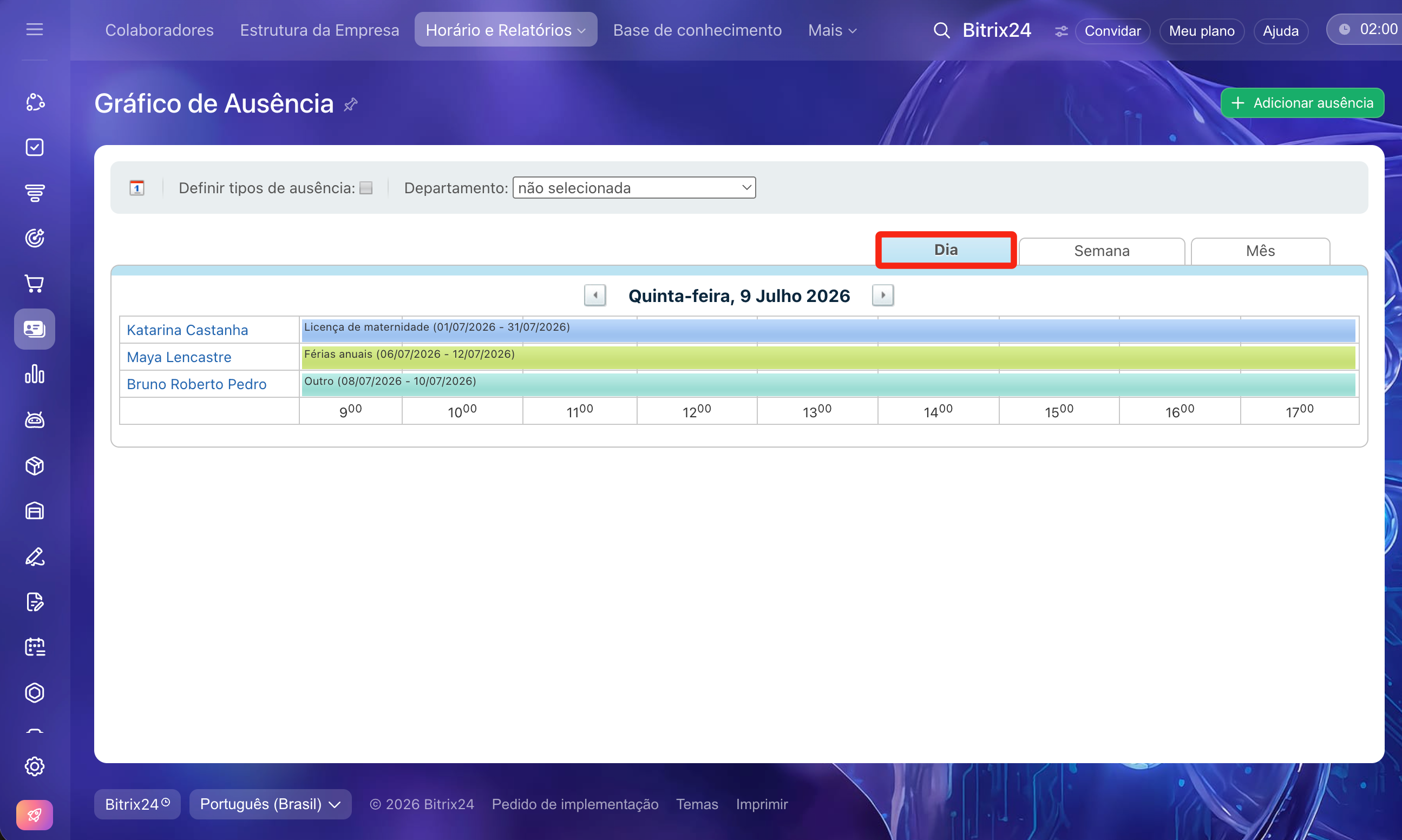The image size is (1402, 840).
Task: Switch to the Mês view tab
Action: tap(1261, 251)
